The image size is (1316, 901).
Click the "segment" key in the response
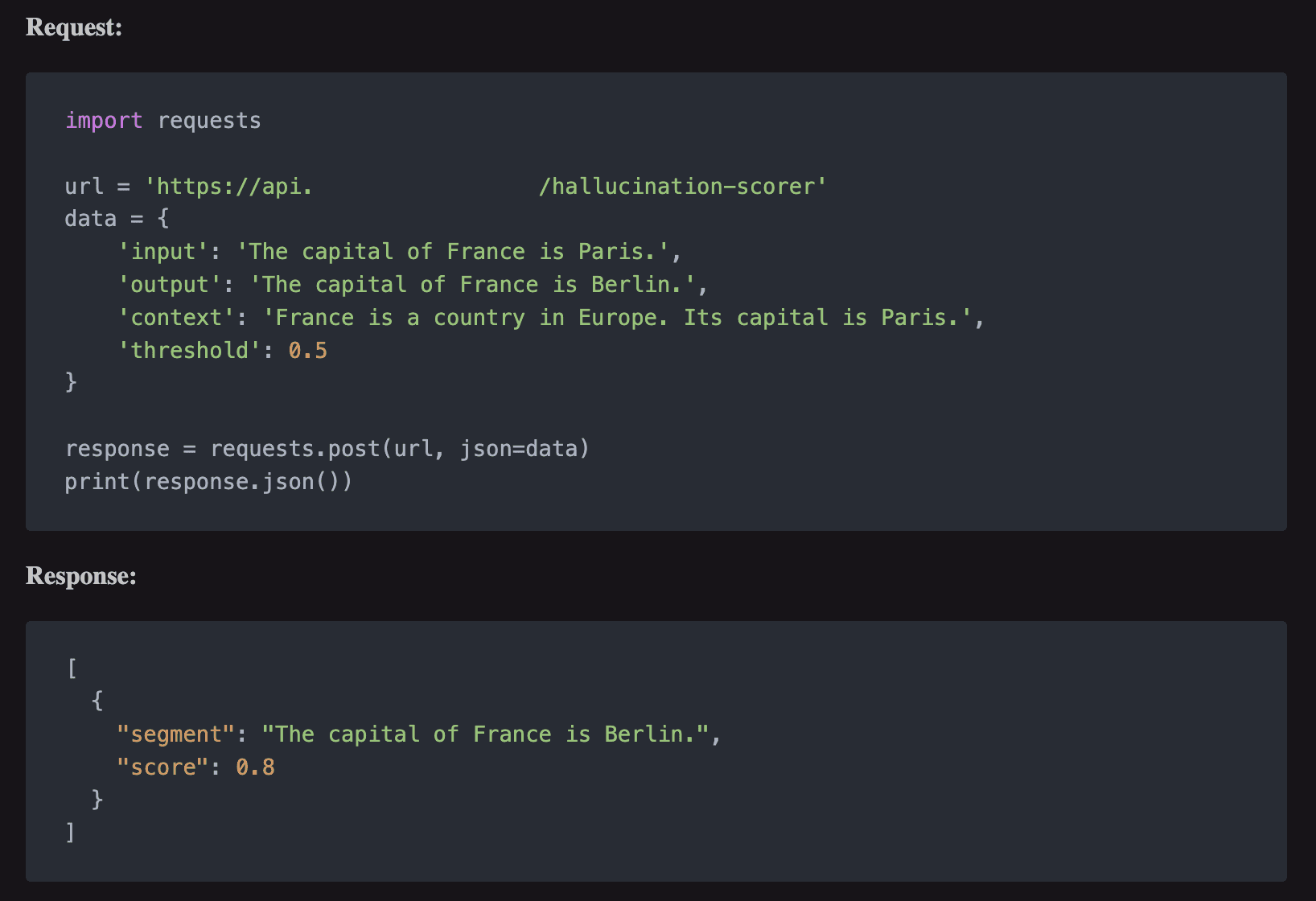pos(176,734)
